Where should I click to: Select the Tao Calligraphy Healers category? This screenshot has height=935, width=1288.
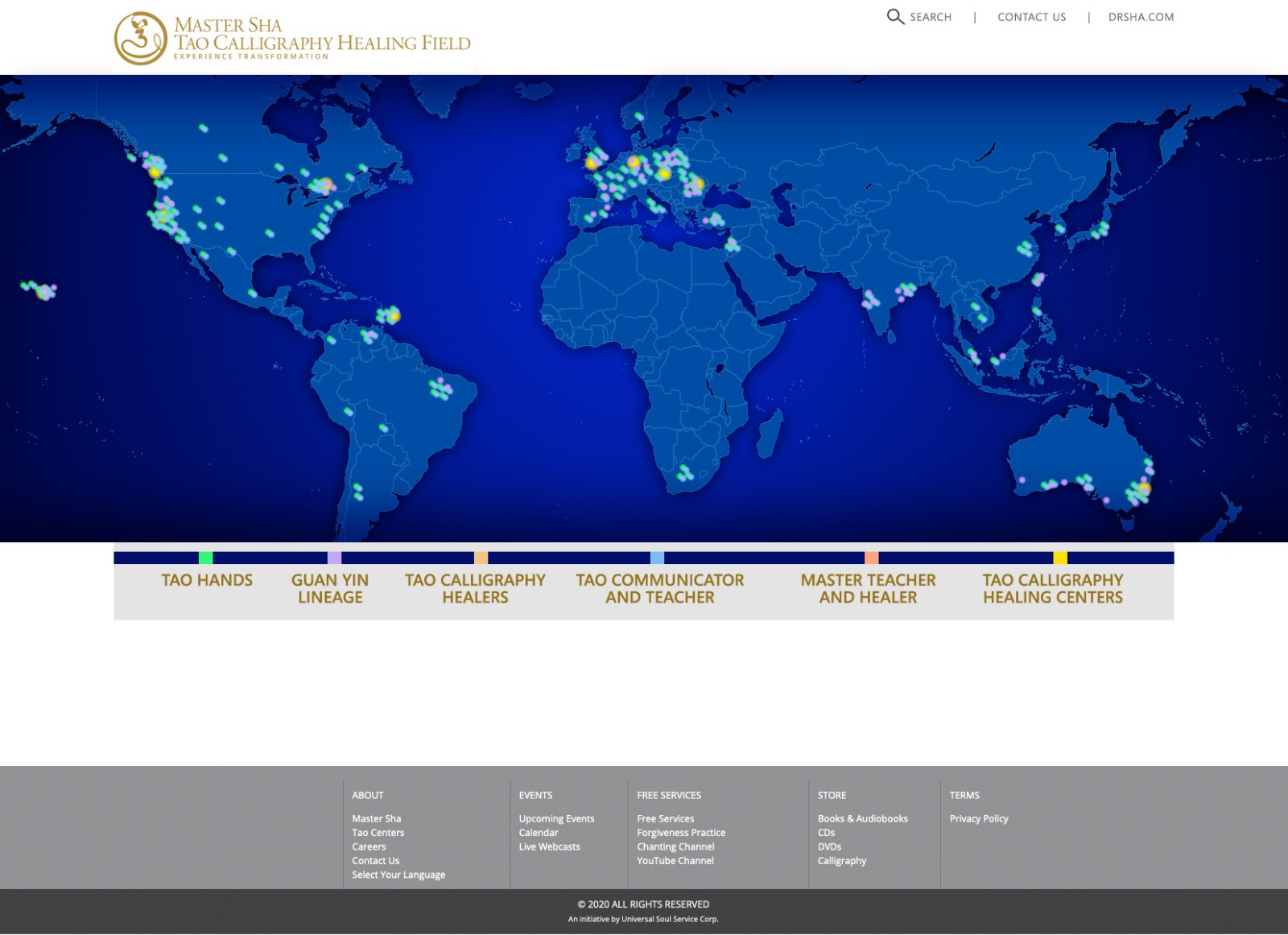(x=475, y=589)
